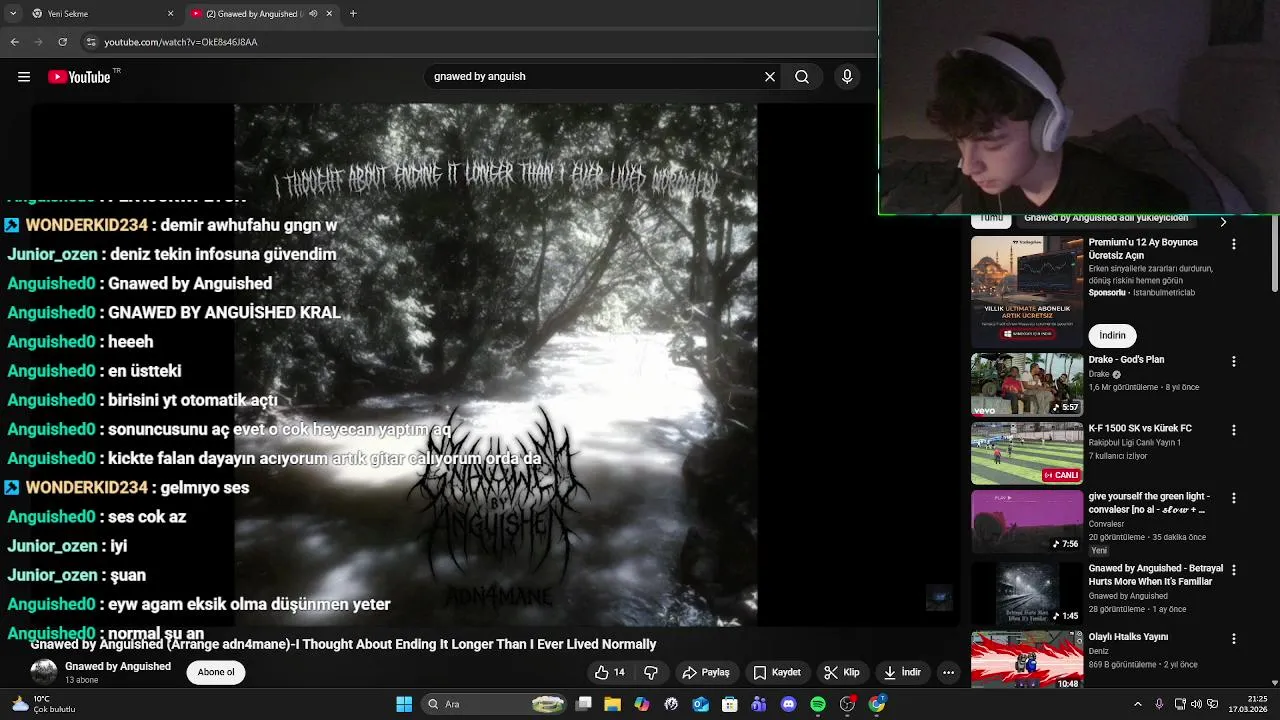Mute the playing YouTube tab audio
The width and height of the screenshot is (1280, 720).
pyautogui.click(x=313, y=14)
